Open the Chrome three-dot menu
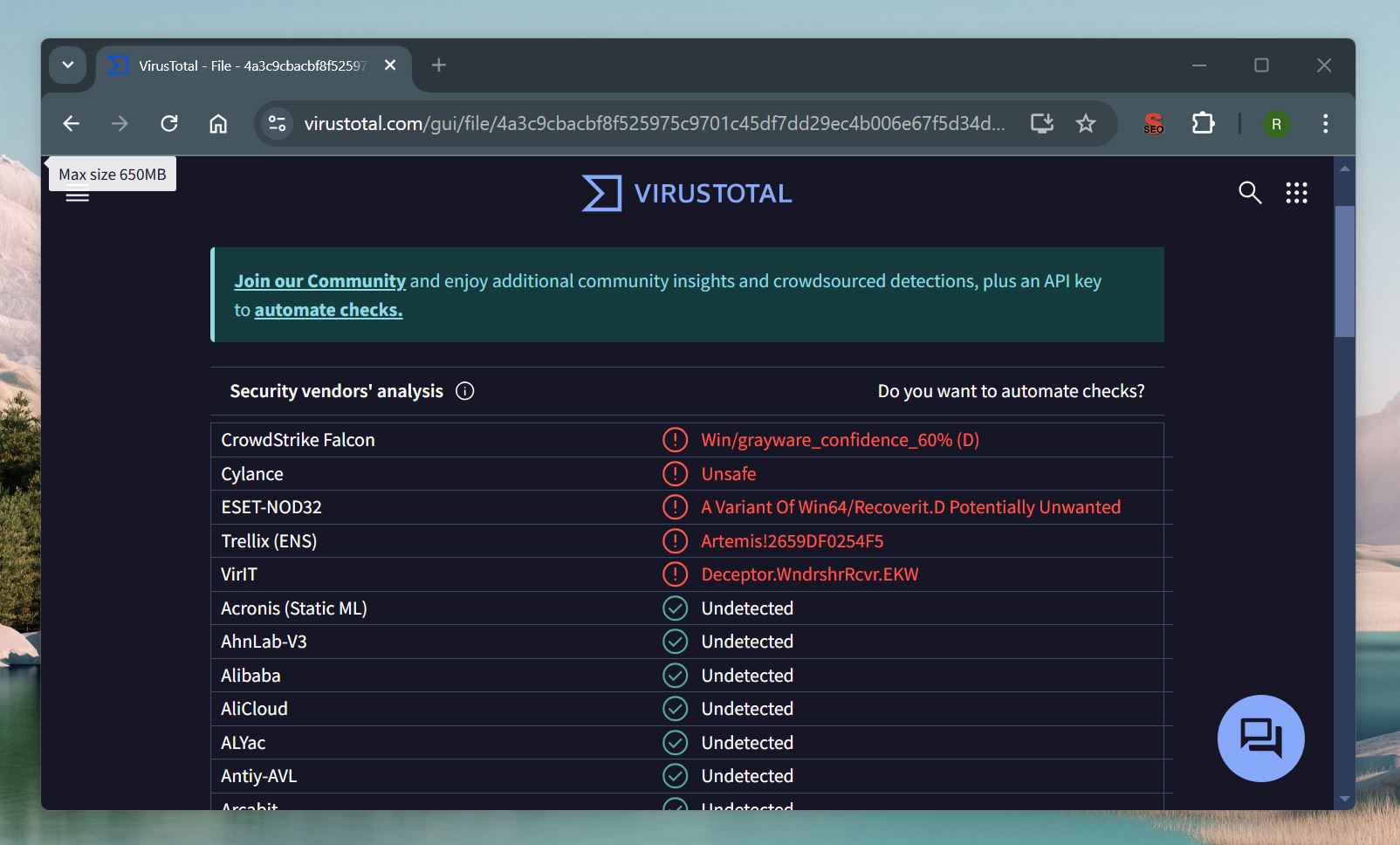Image resolution: width=1400 pixels, height=845 pixels. (1325, 124)
